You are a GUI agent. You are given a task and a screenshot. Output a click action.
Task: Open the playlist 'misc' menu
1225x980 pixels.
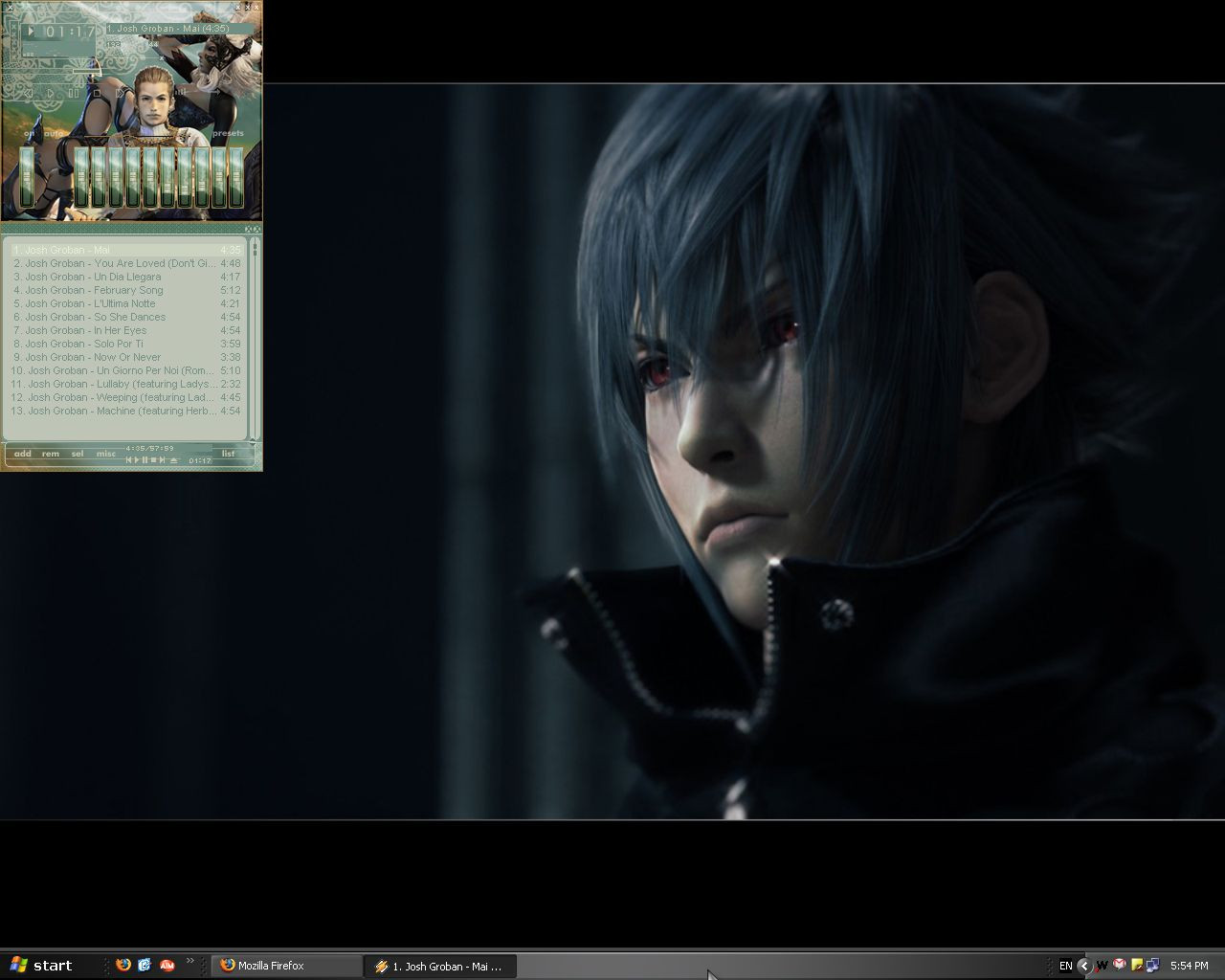click(105, 454)
